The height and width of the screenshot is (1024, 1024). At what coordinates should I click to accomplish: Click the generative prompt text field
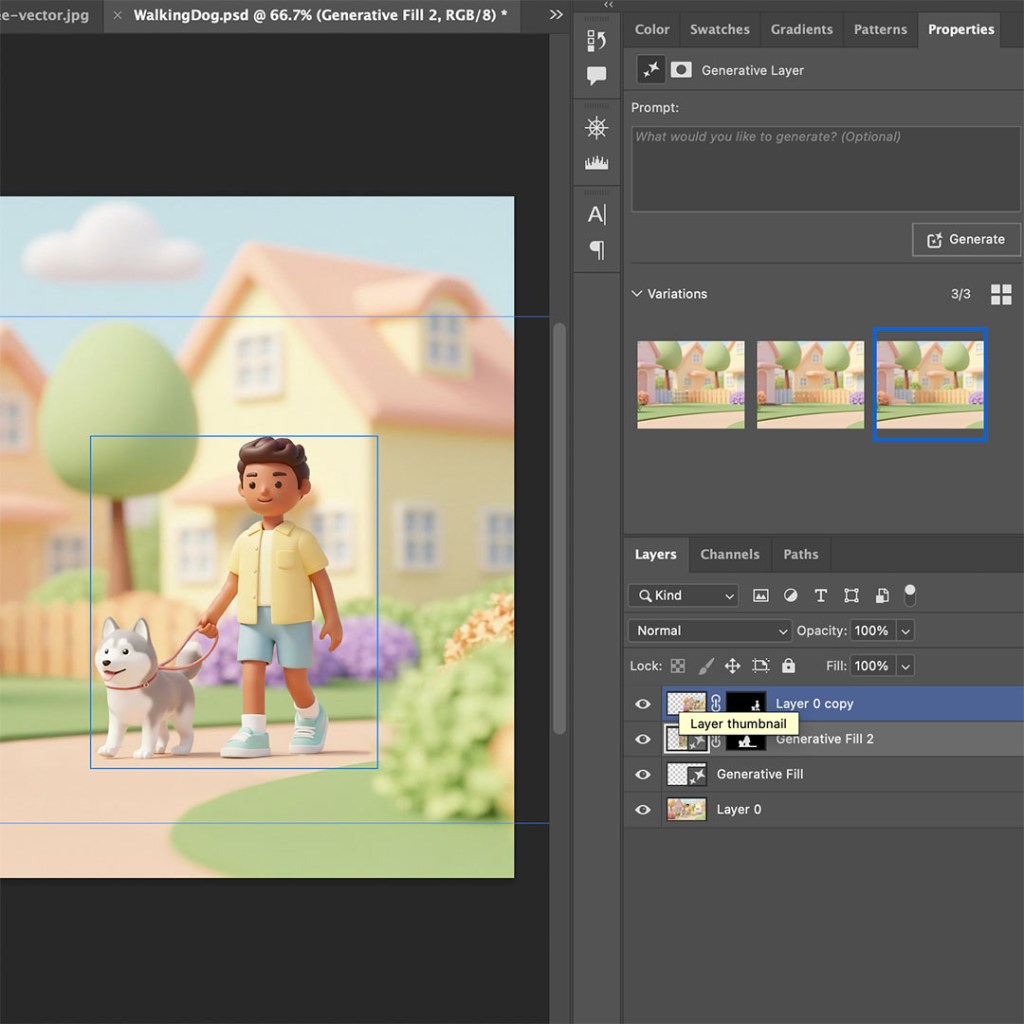coord(825,168)
